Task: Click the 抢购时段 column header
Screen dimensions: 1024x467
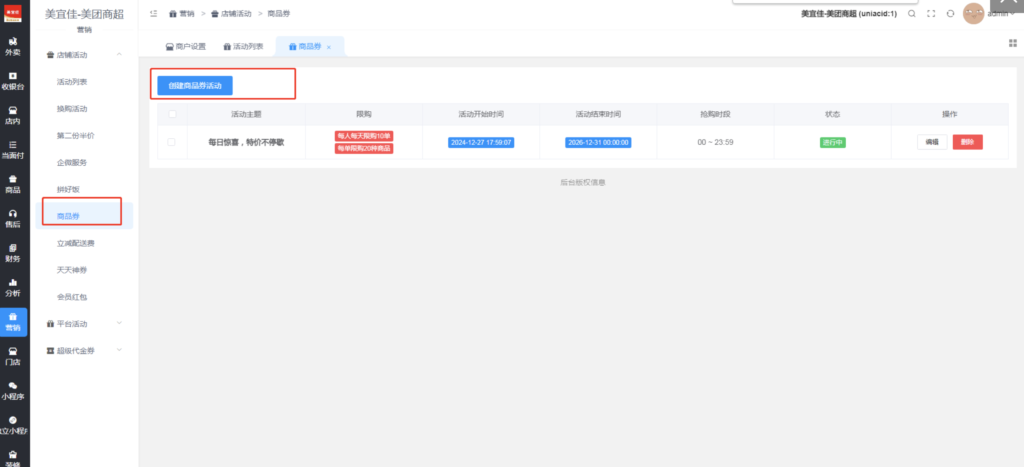Action: click(x=715, y=114)
